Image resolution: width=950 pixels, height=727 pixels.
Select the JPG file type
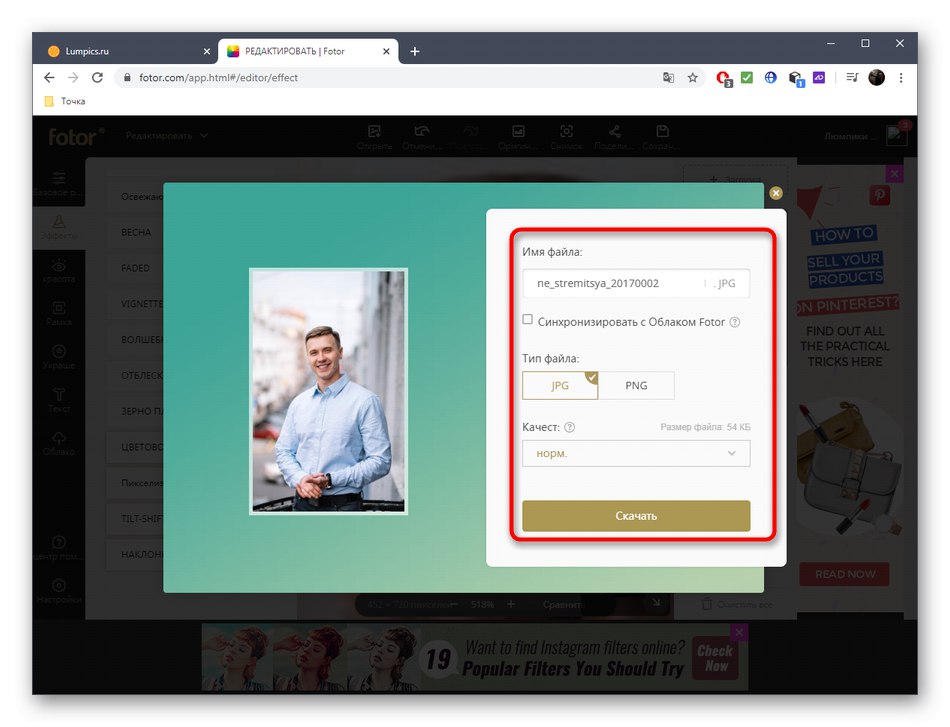coord(560,385)
